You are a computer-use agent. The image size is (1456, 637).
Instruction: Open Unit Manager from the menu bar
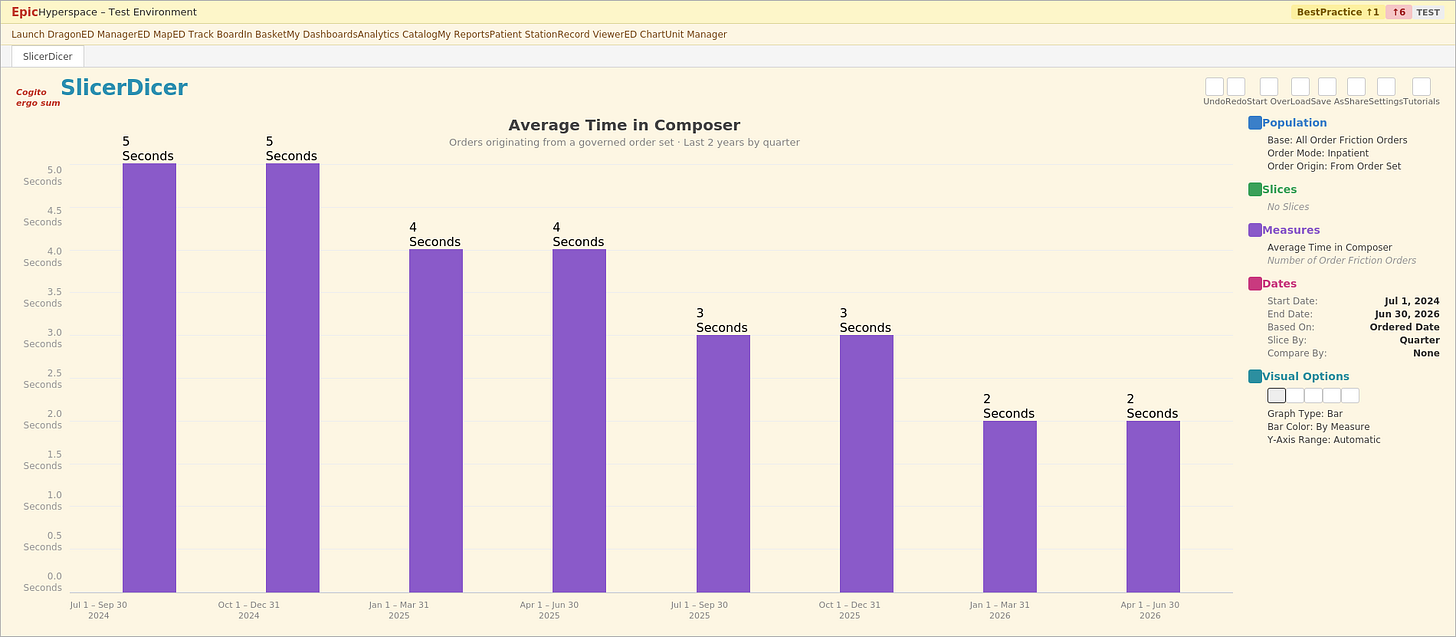696,34
